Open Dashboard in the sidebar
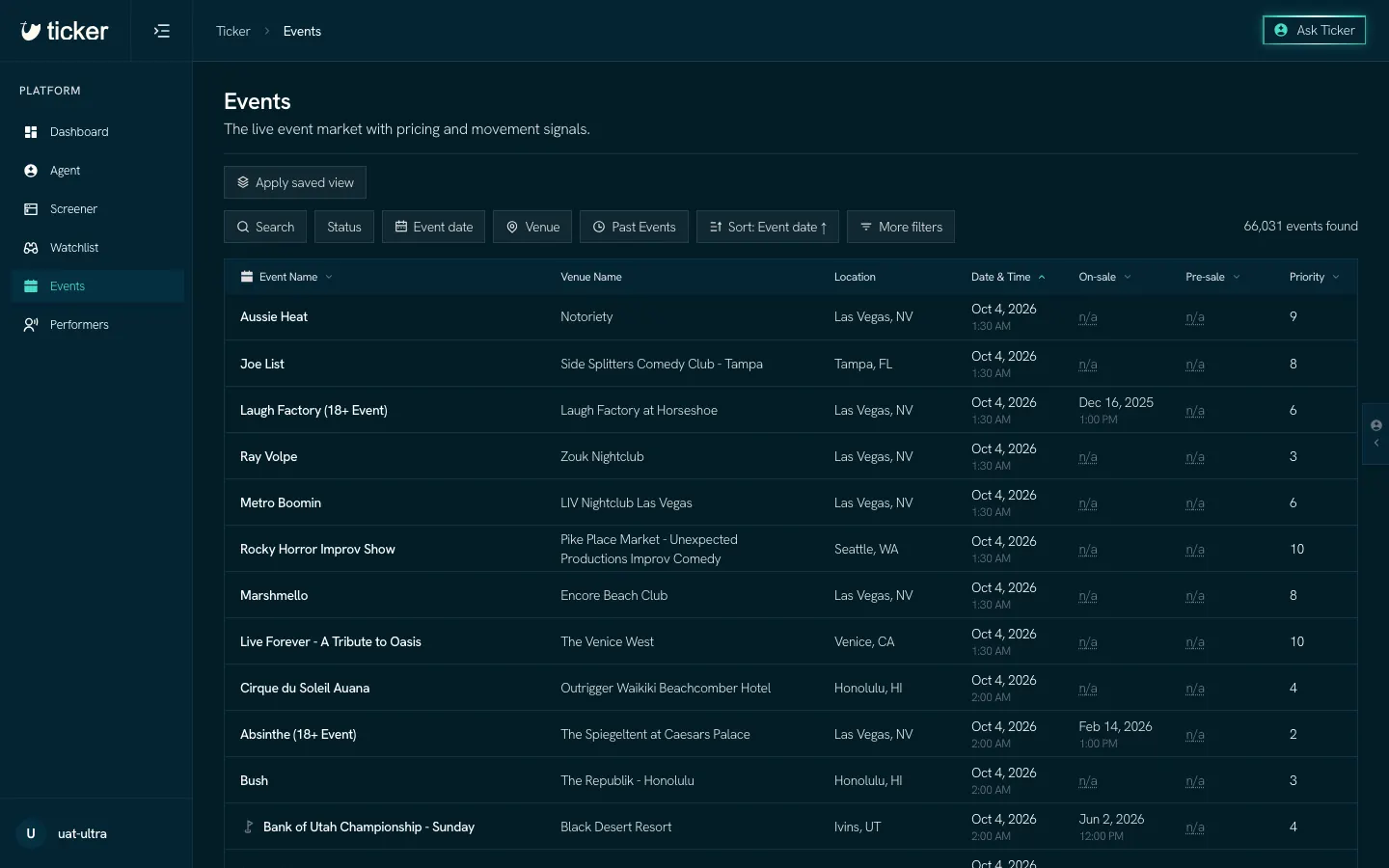This screenshot has width=1389, height=868. coord(97,132)
